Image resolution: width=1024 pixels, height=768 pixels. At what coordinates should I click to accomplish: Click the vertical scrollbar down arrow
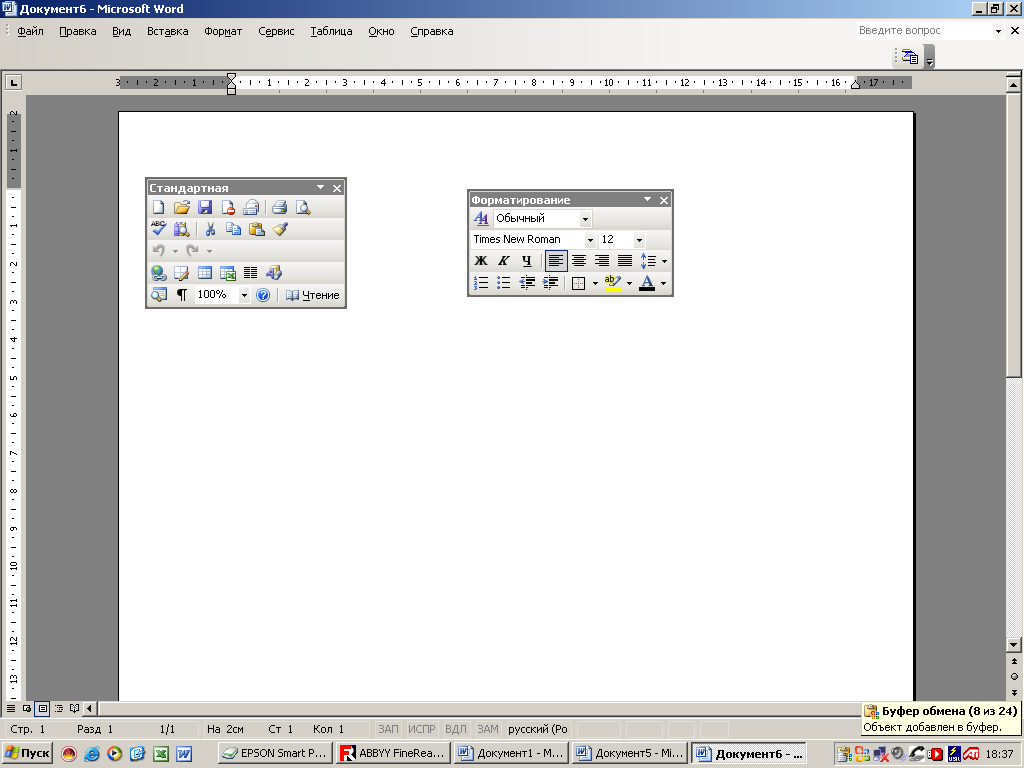click(1014, 645)
